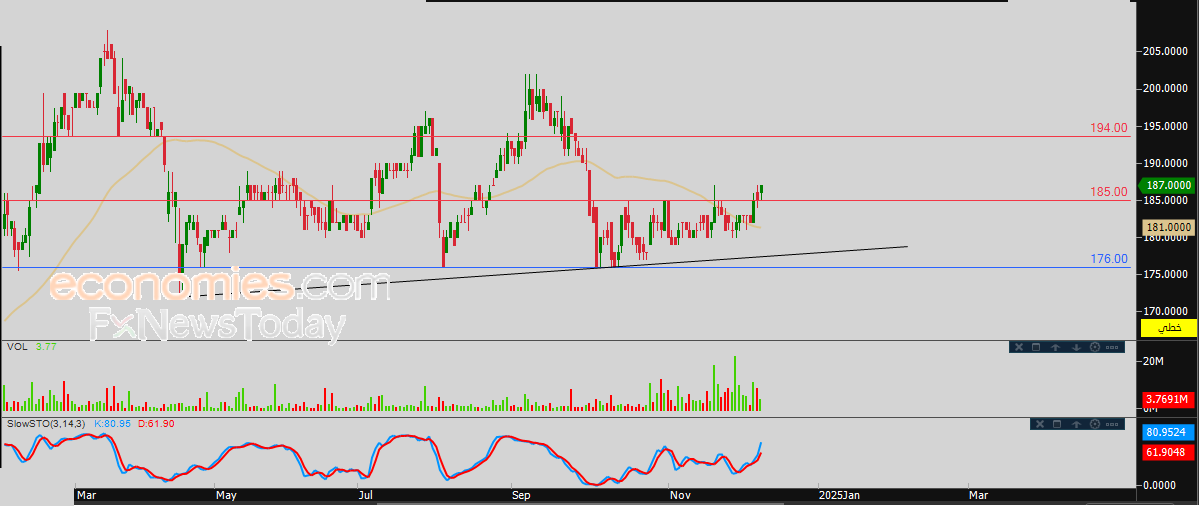Click the 2025Jan marker on time axis
Viewport: 1199px width, 506px height.
838,494
